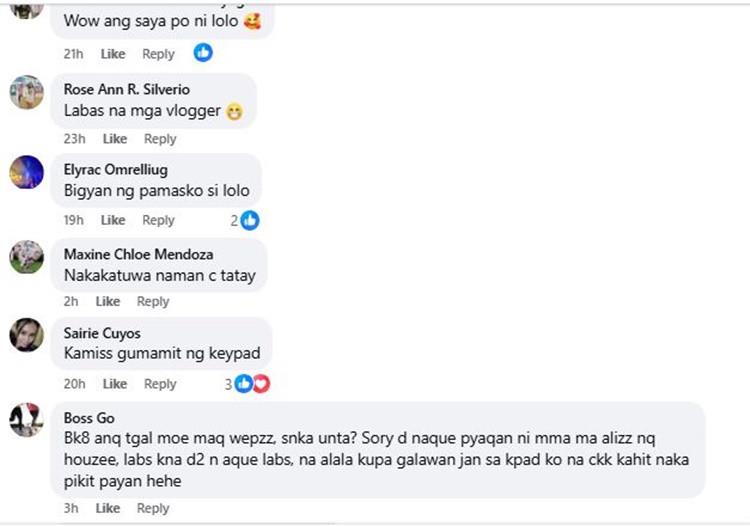Open Elyrac Omrelliug's profile picture
Image resolution: width=750 pixels, height=526 pixels.
pos(27,172)
